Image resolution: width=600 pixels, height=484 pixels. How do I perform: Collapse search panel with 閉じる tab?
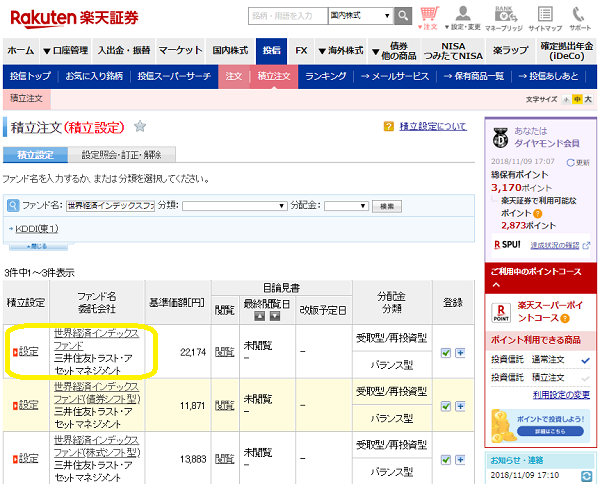click(x=38, y=247)
